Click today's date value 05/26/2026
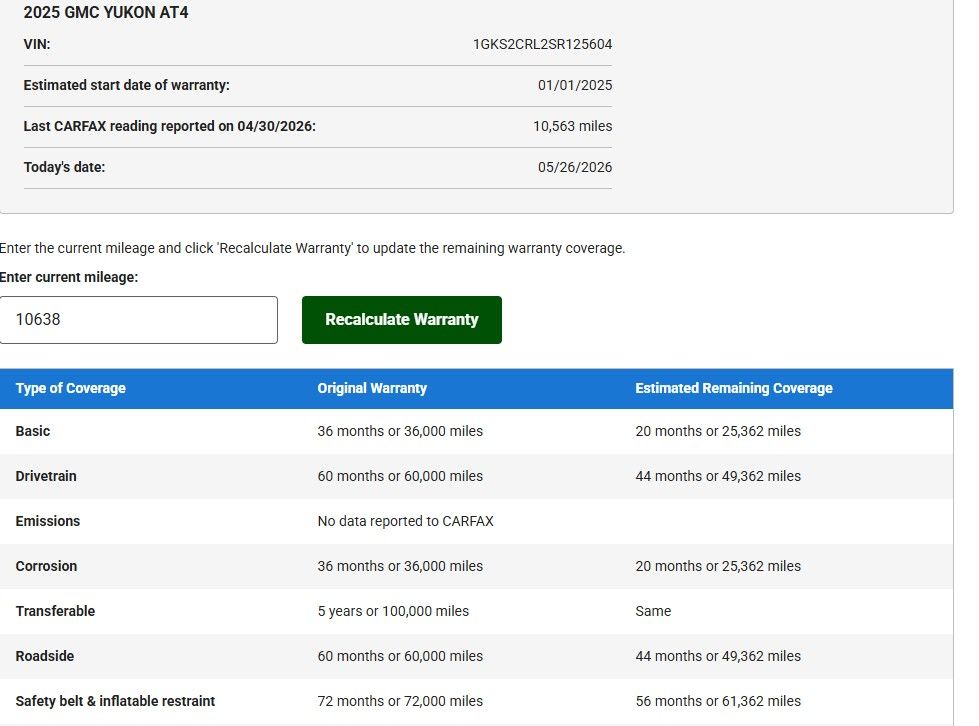 (574, 167)
